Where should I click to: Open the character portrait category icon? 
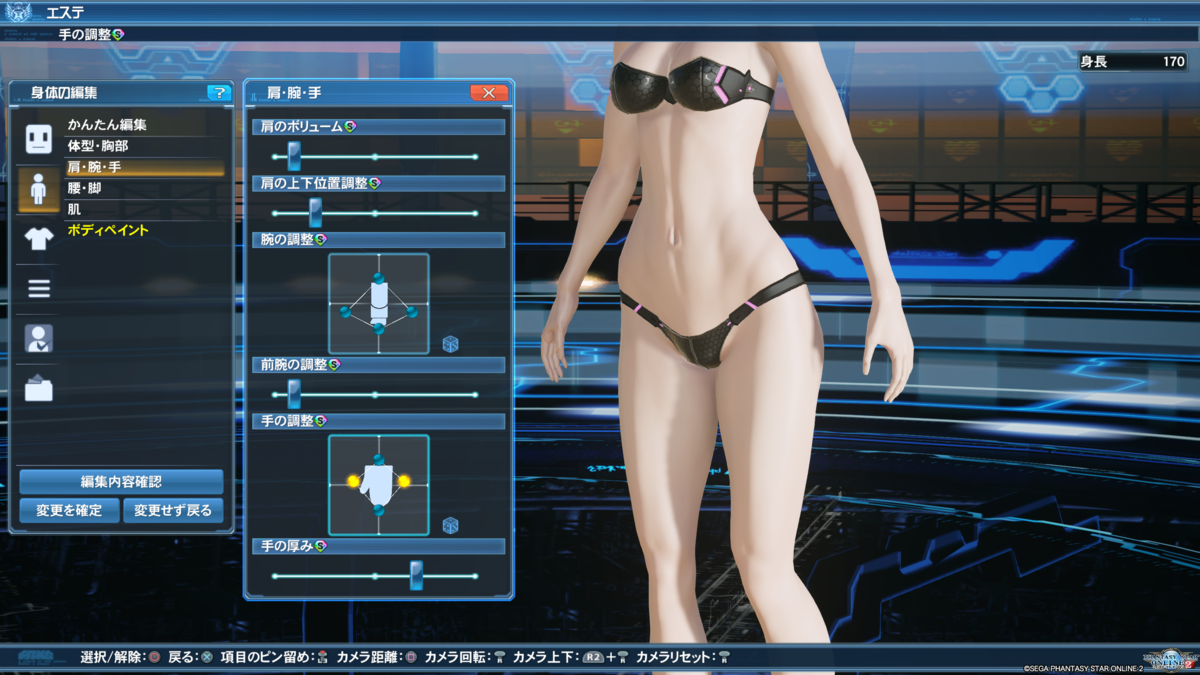[x=38, y=338]
